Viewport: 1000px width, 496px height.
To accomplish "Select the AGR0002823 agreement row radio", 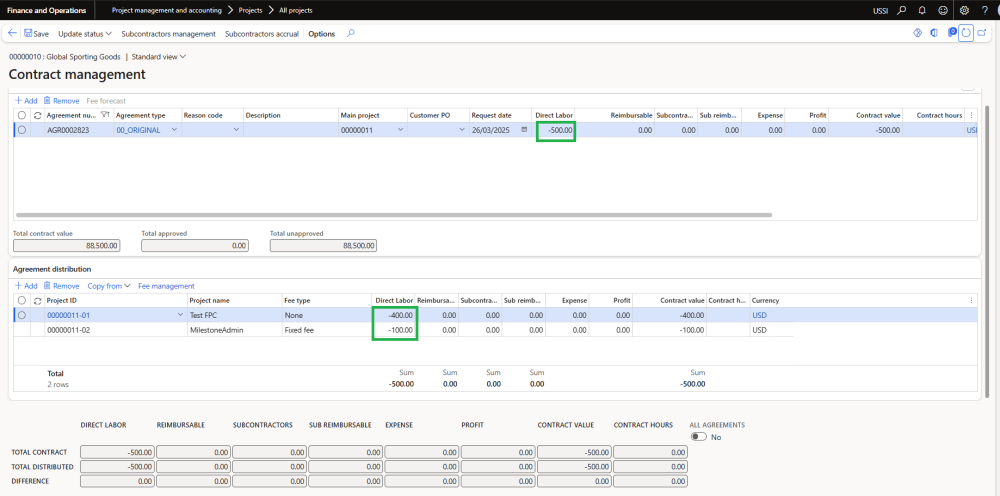I will 22,130.
